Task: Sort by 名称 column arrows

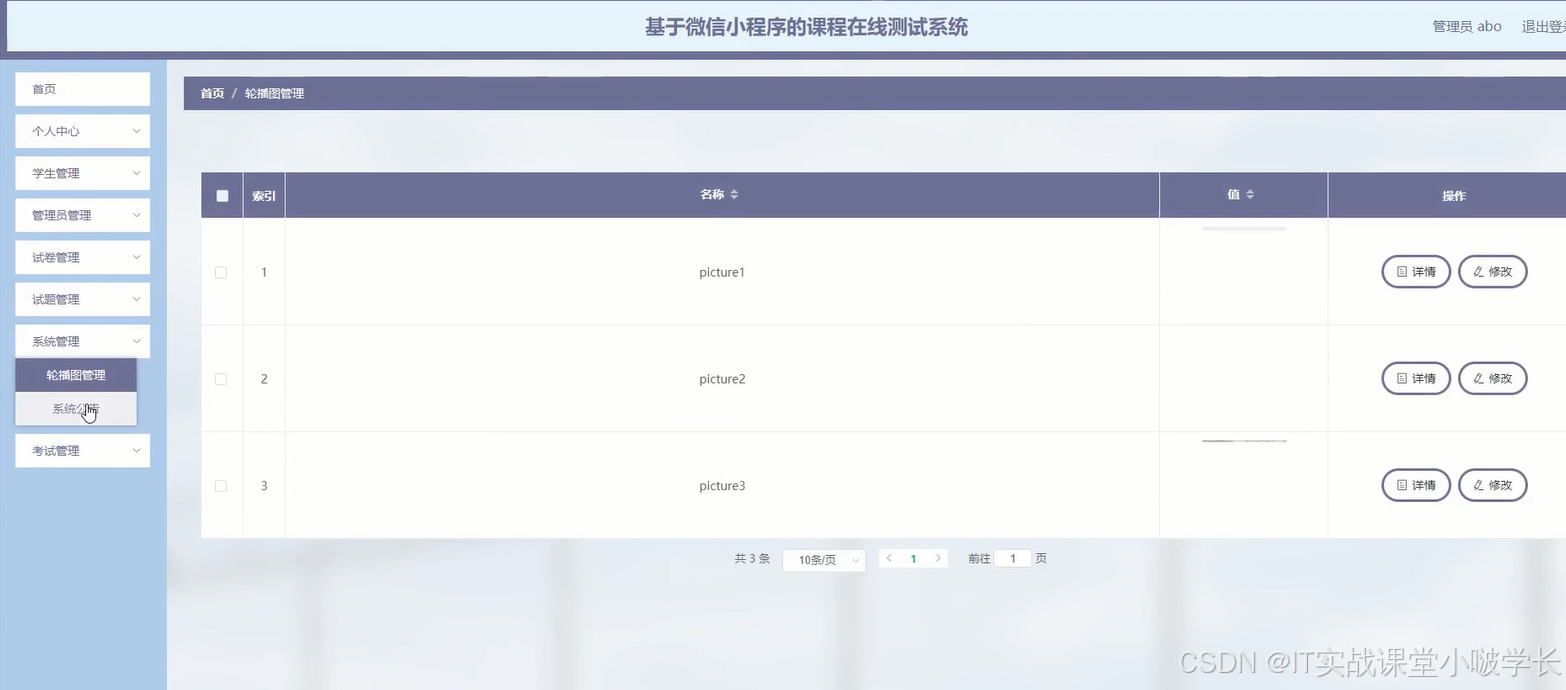Action: pos(734,195)
